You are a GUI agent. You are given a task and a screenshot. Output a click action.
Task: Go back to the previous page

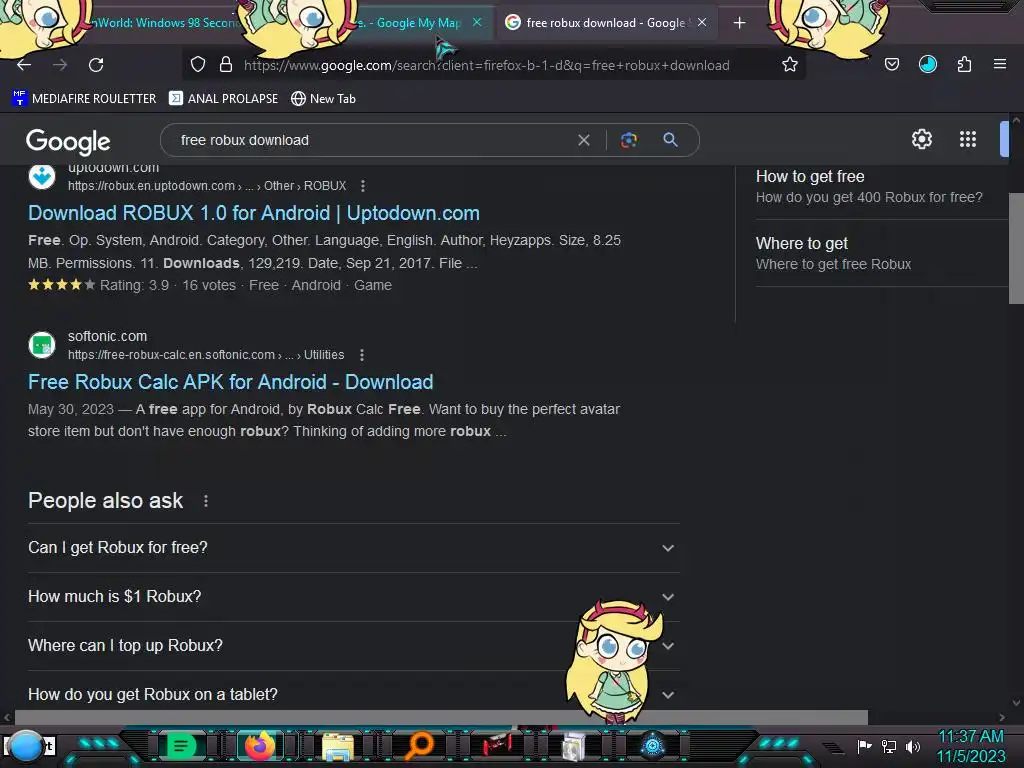coord(24,65)
